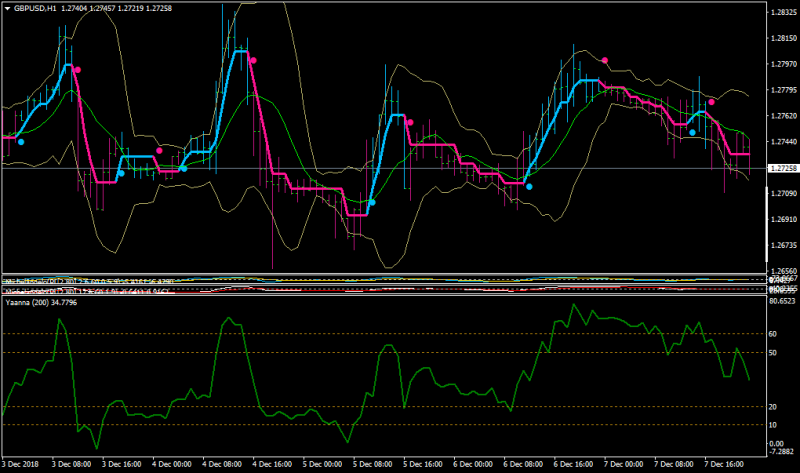Click the 1.27620 price level on the axis
800x473 pixels.
[x=784, y=116]
